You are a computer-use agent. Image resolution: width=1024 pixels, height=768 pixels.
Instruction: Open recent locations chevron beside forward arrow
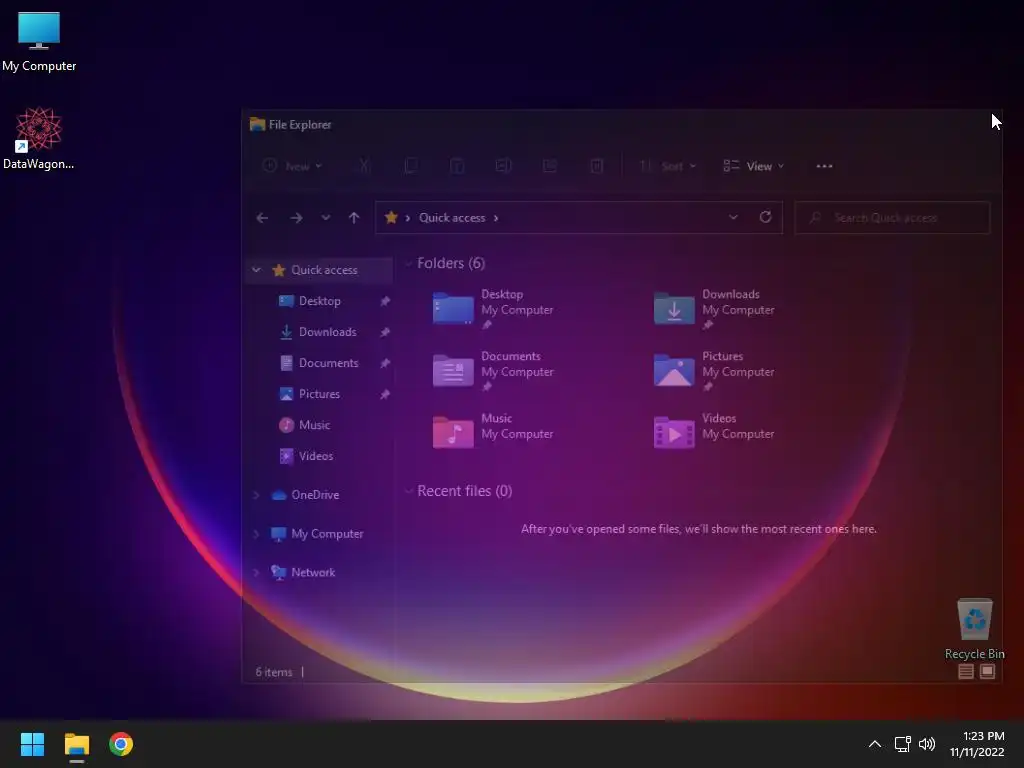click(x=325, y=217)
